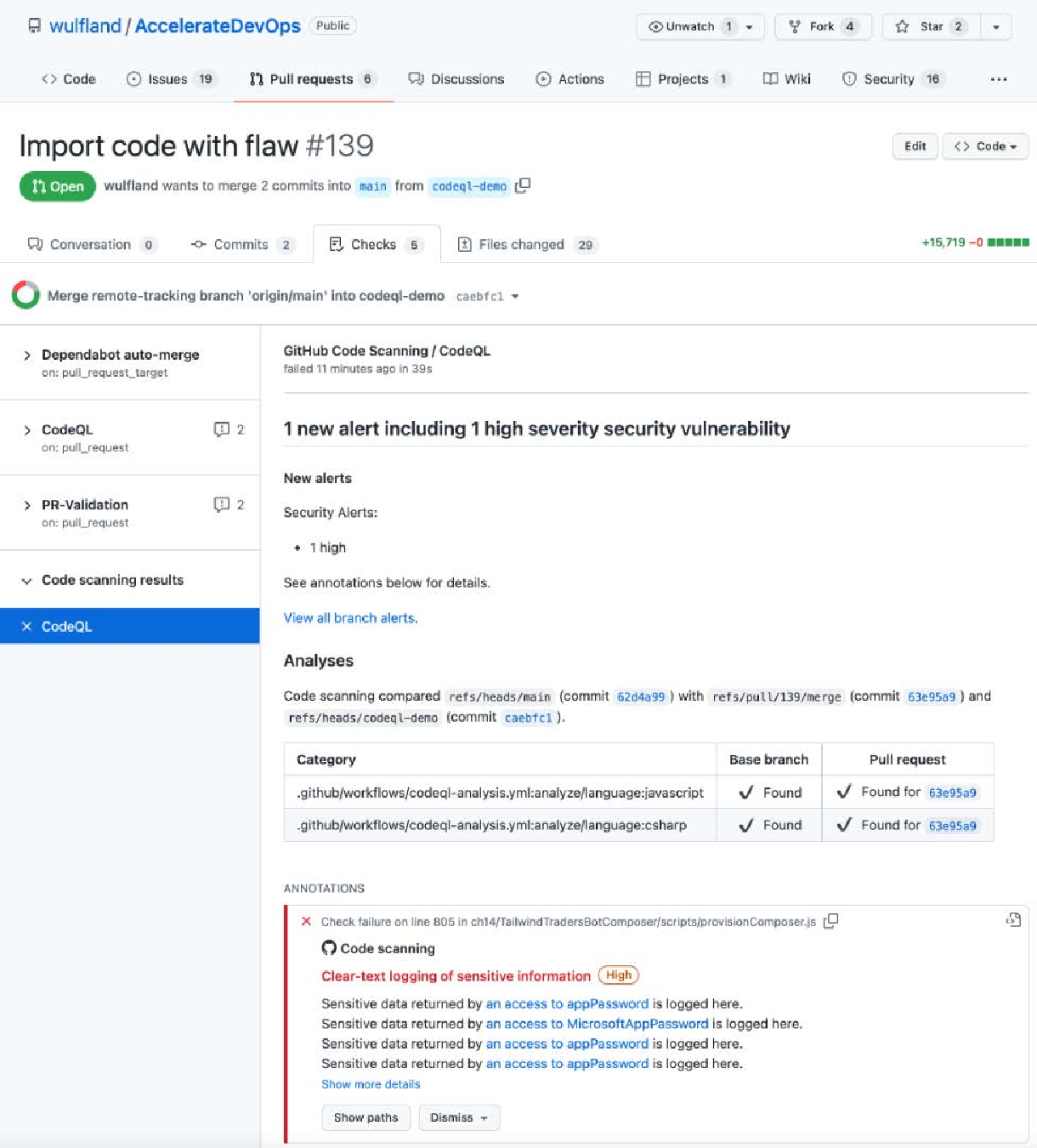Click the red X check failure icon

pos(307,921)
